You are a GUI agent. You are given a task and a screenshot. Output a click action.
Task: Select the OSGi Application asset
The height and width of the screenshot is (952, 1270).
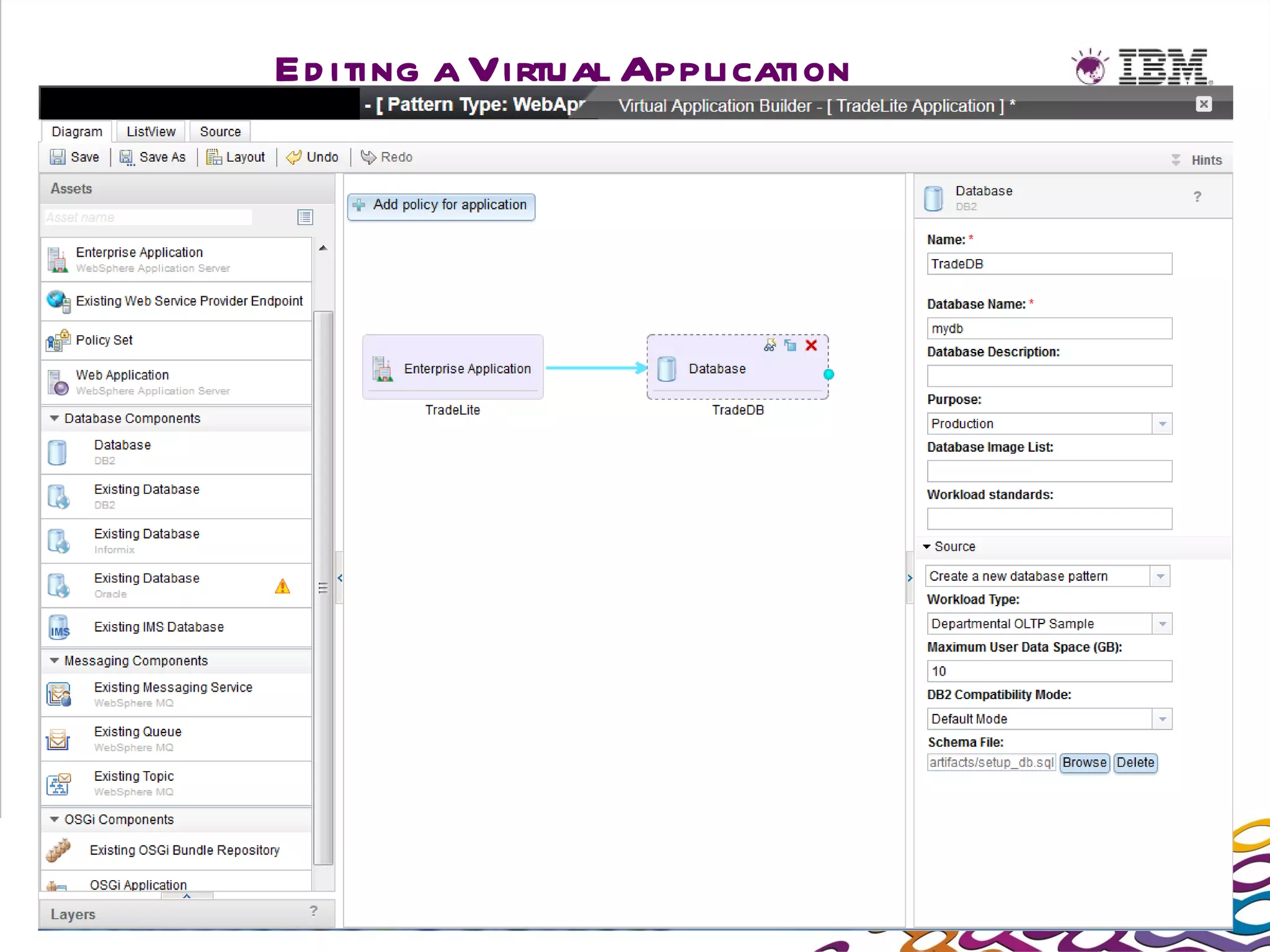[x=176, y=883]
